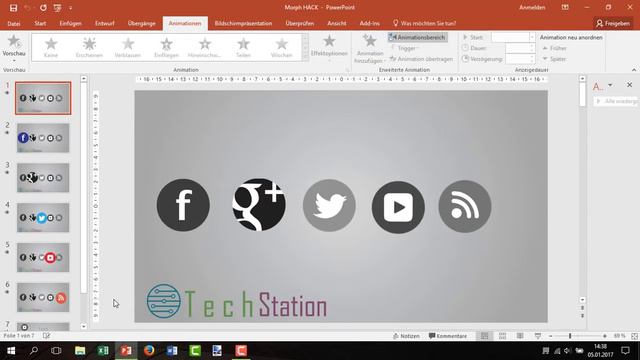Select slide 6 thumbnail with RSS highlighted

click(x=43, y=297)
